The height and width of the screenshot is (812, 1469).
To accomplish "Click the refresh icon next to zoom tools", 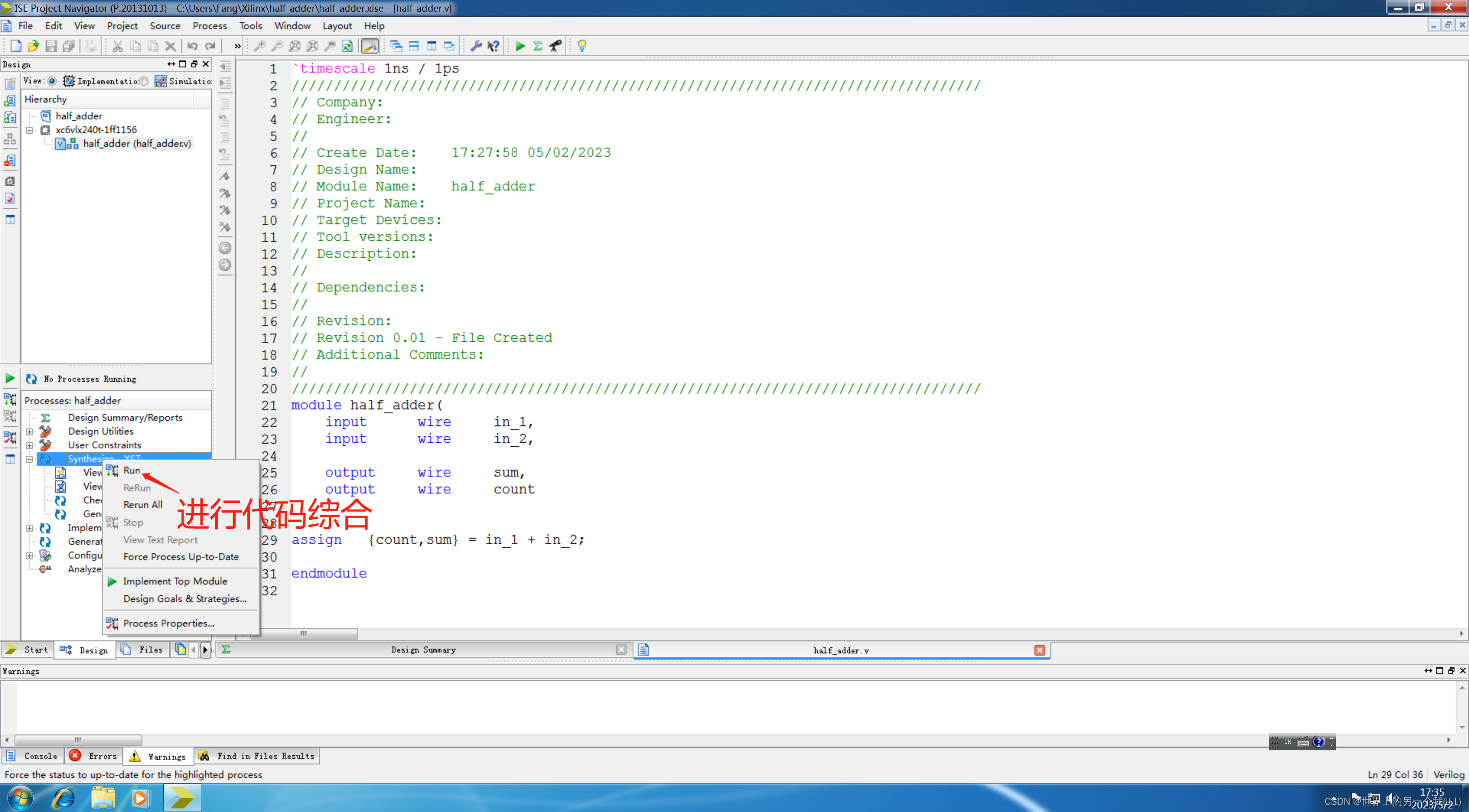I will point(347,46).
